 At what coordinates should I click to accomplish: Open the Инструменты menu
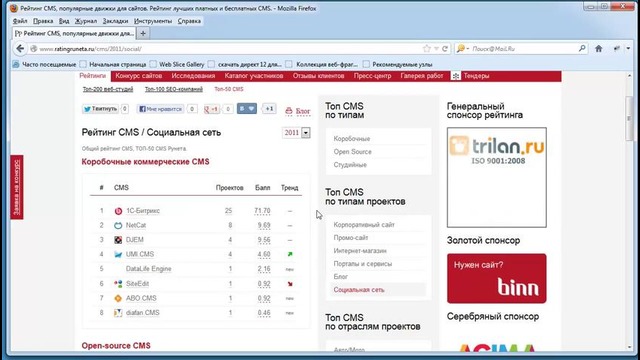[x=153, y=21]
